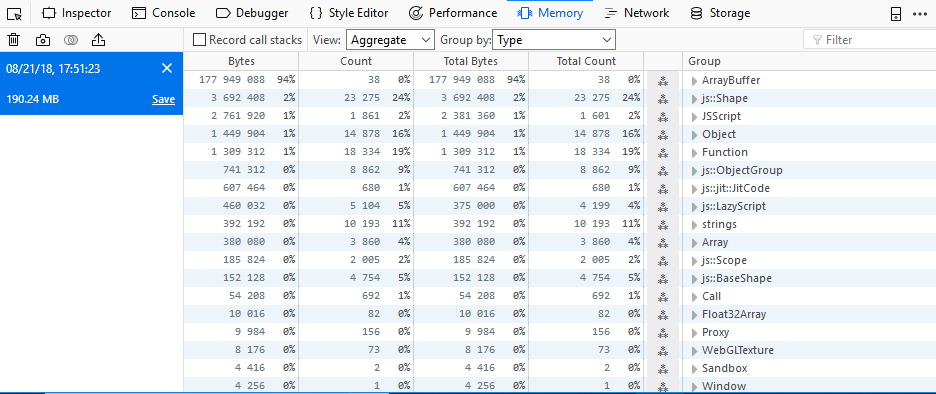
Task: Click the Call group label
Action: [712, 296]
